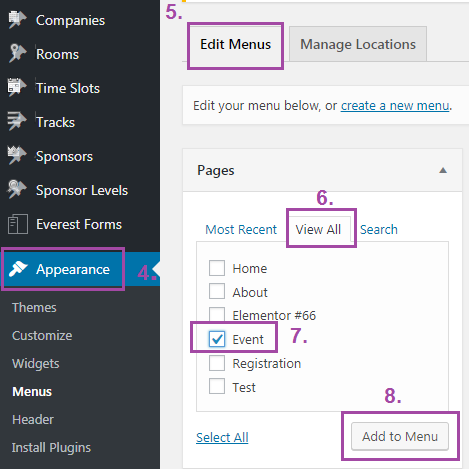Click the Rooms pushpin icon
Viewport: 469px width, 469px height.
click(x=17, y=53)
